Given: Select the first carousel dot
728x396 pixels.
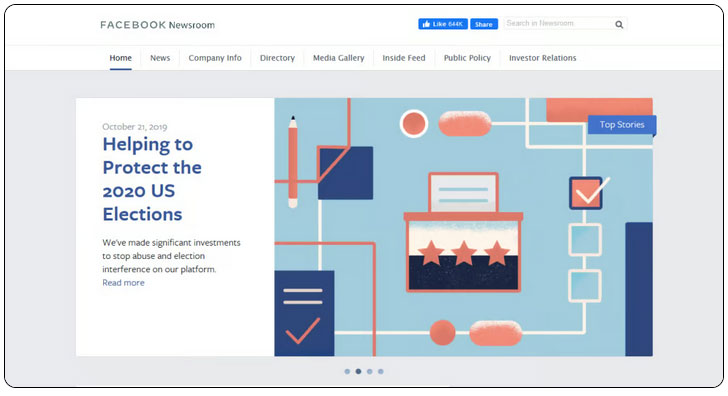Looking at the screenshot, I should pyautogui.click(x=347, y=371).
